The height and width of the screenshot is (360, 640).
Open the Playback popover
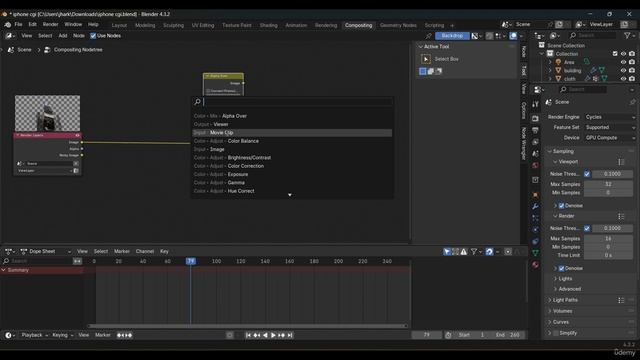point(34,335)
